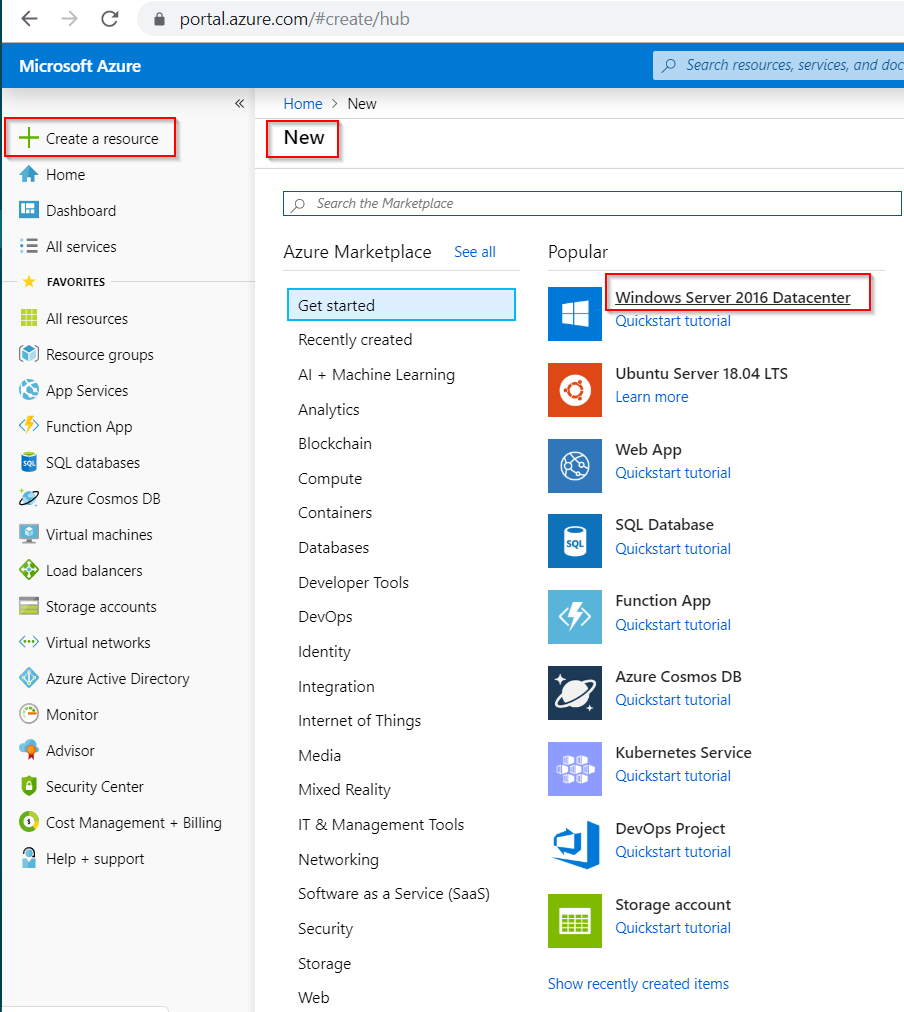Click the Storage accounts icon in sidebar
Screen dimensions: 904x1012
coord(28,606)
